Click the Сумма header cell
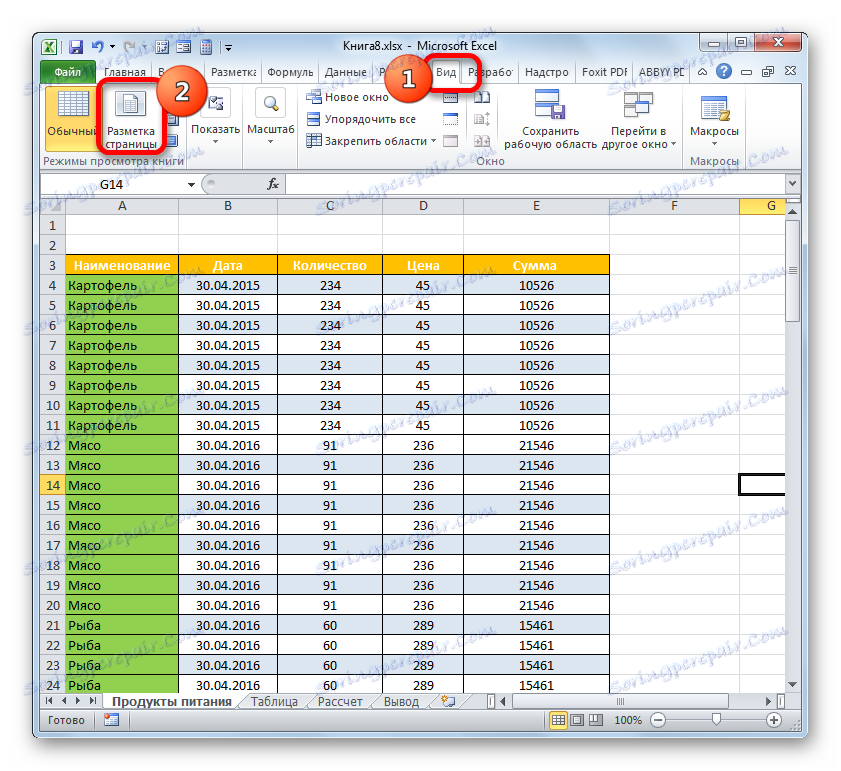This screenshot has height=771, width=841. coord(536,266)
